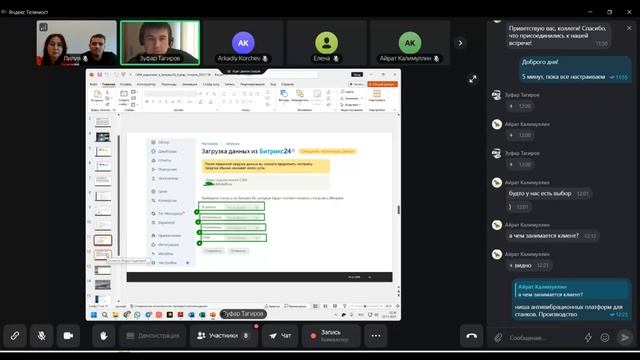Expand the shared screen to fullscreen

coord(473,79)
